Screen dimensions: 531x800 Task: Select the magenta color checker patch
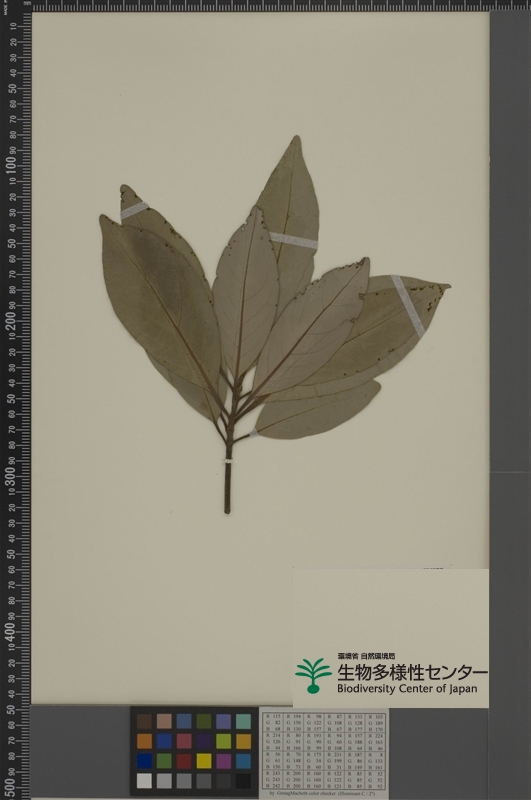tap(224, 761)
